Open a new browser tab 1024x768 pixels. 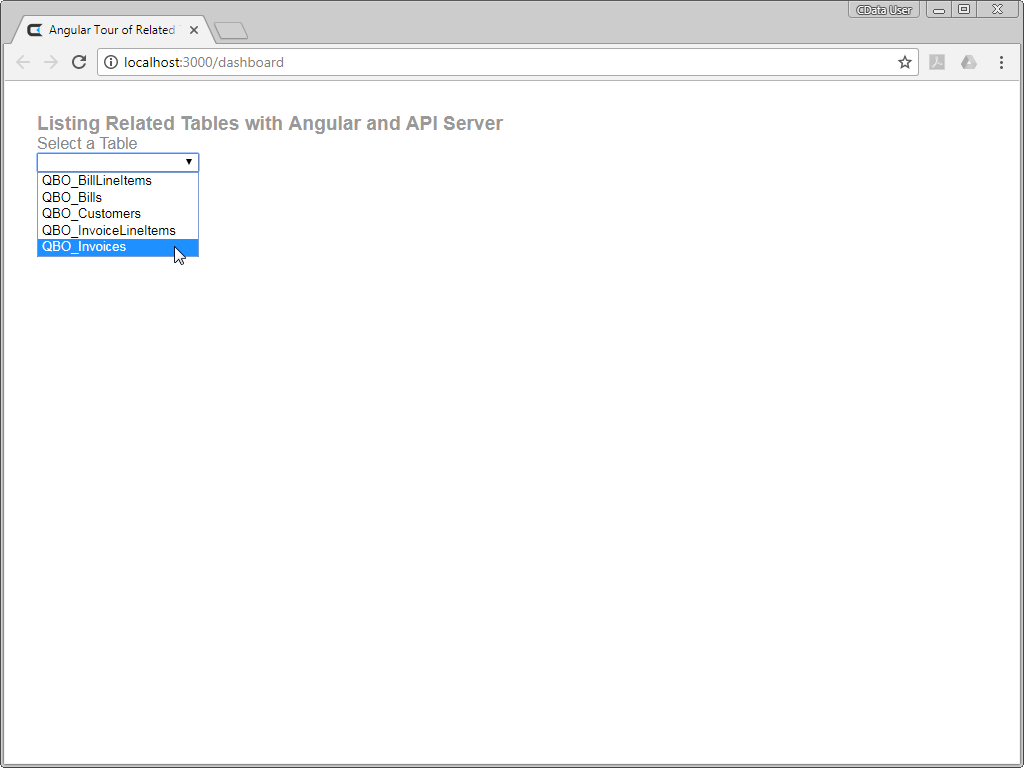[231, 31]
